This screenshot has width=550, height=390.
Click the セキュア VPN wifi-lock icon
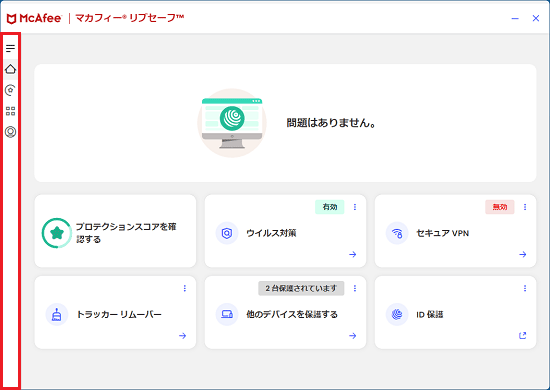397,233
